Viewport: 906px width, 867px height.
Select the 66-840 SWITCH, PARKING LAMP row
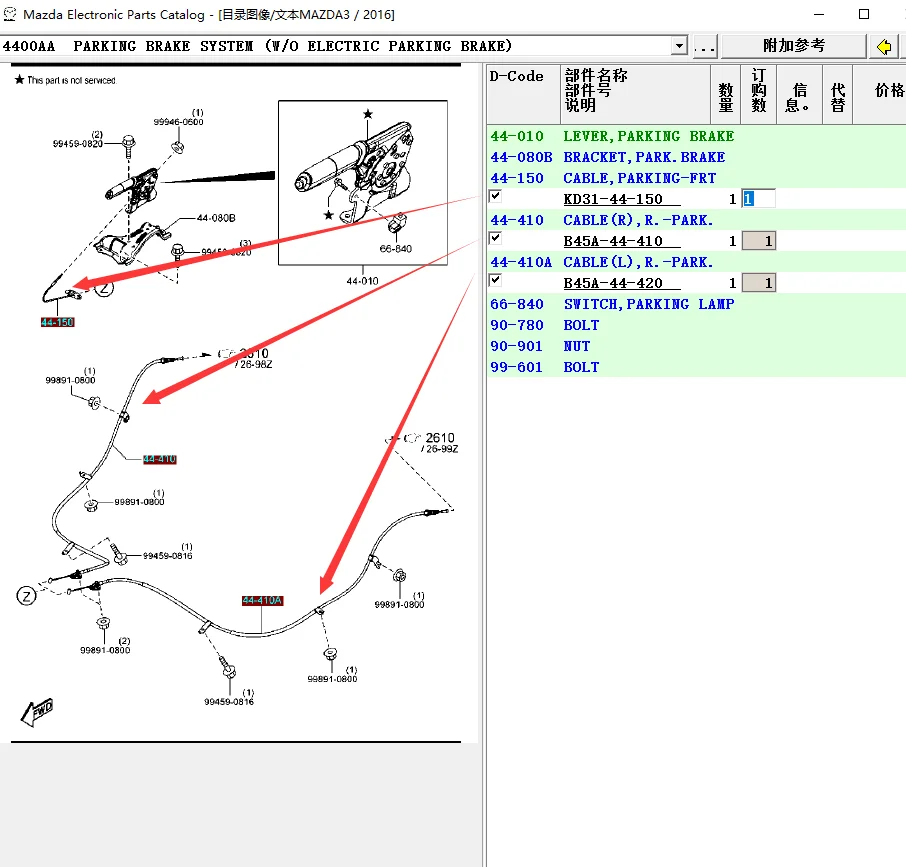pyautogui.click(x=696, y=304)
